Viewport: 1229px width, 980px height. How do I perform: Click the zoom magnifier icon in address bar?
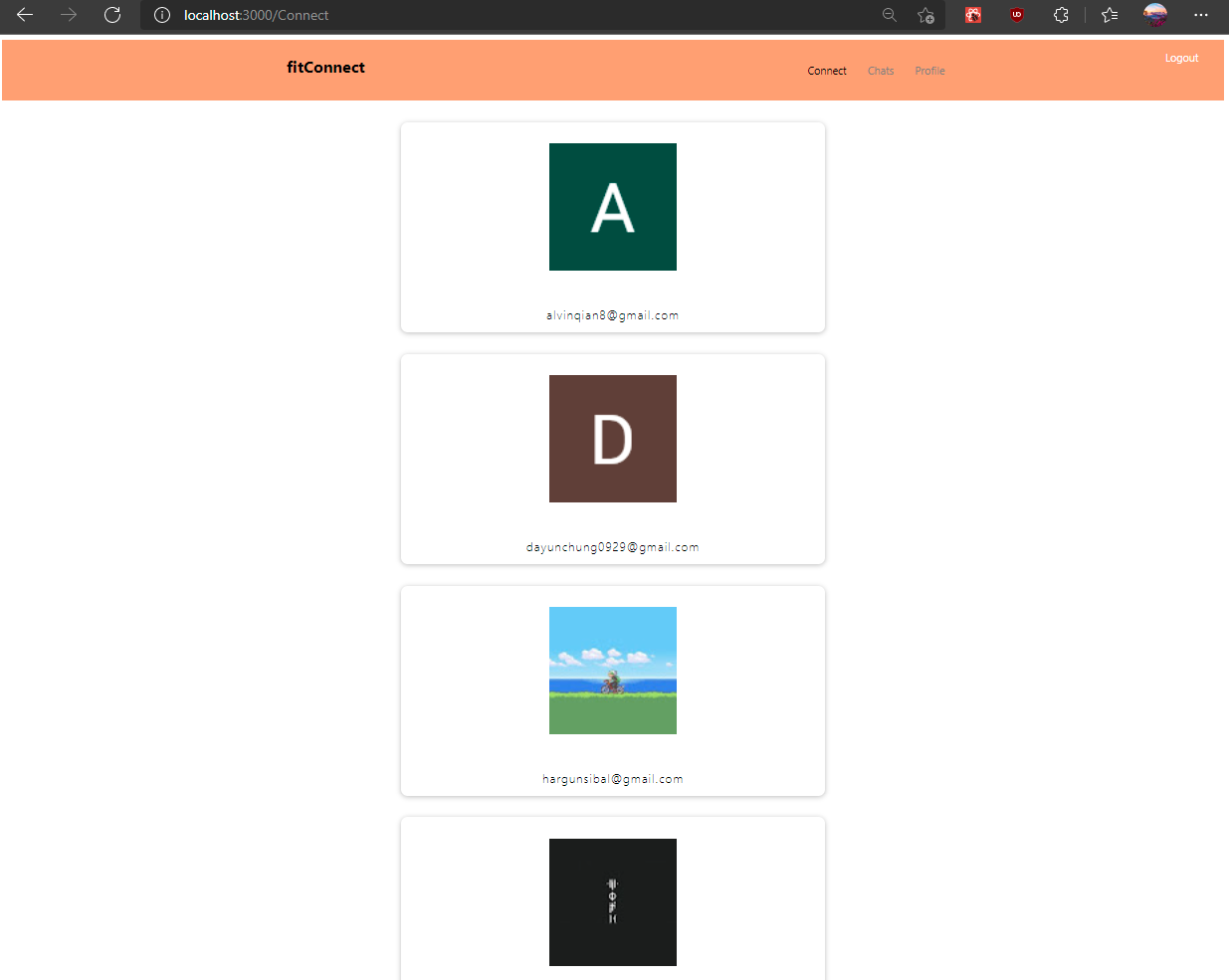[x=890, y=15]
